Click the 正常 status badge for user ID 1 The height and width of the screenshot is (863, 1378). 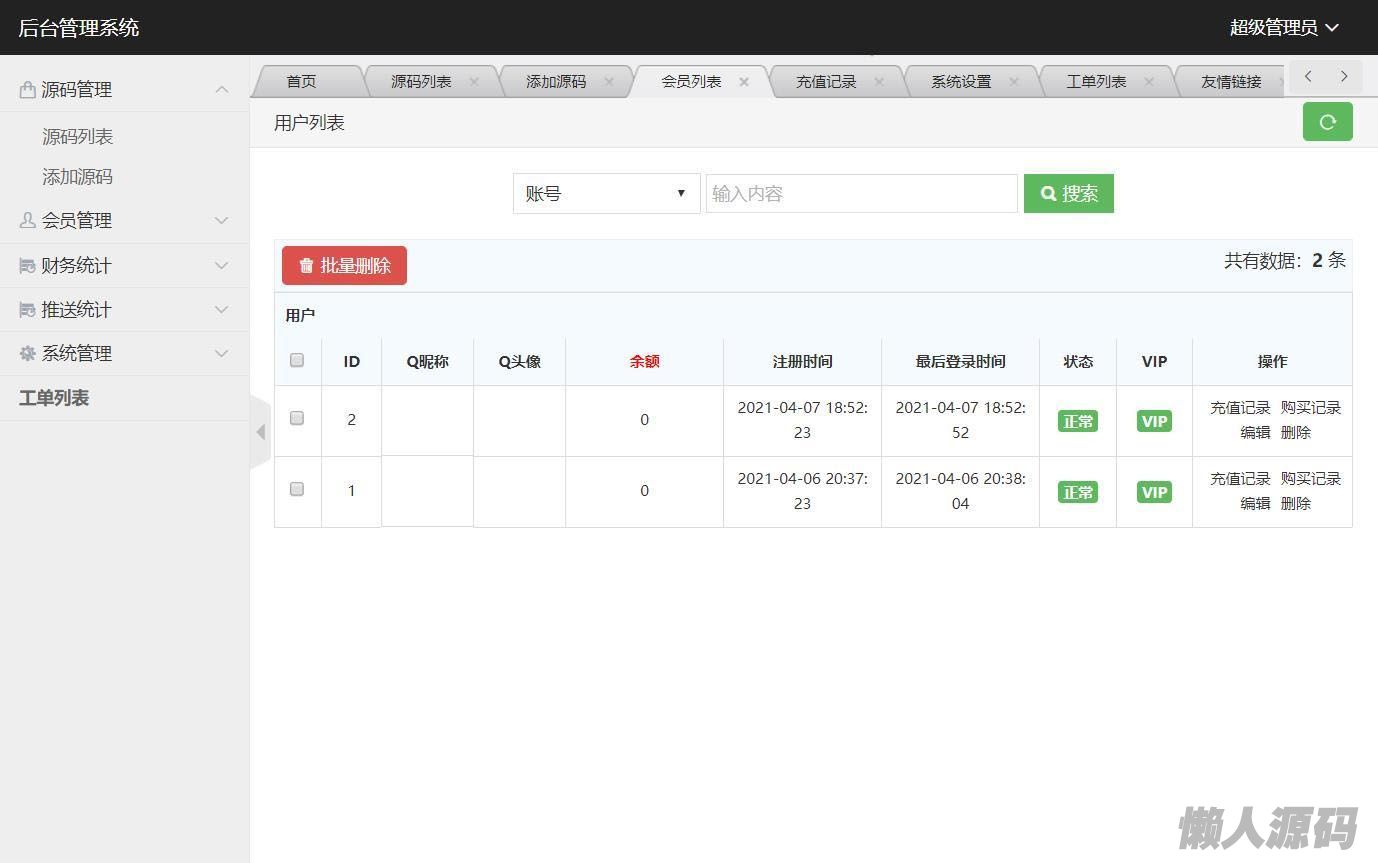(x=1078, y=492)
